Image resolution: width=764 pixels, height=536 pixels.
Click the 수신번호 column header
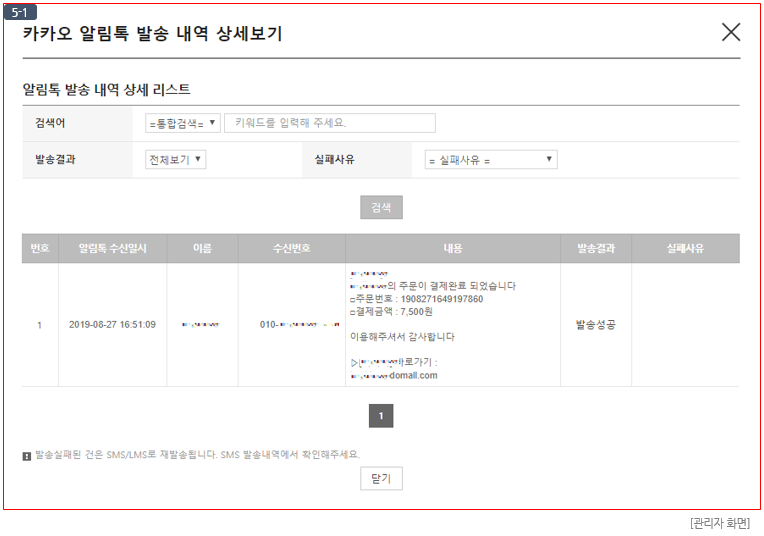(x=291, y=248)
